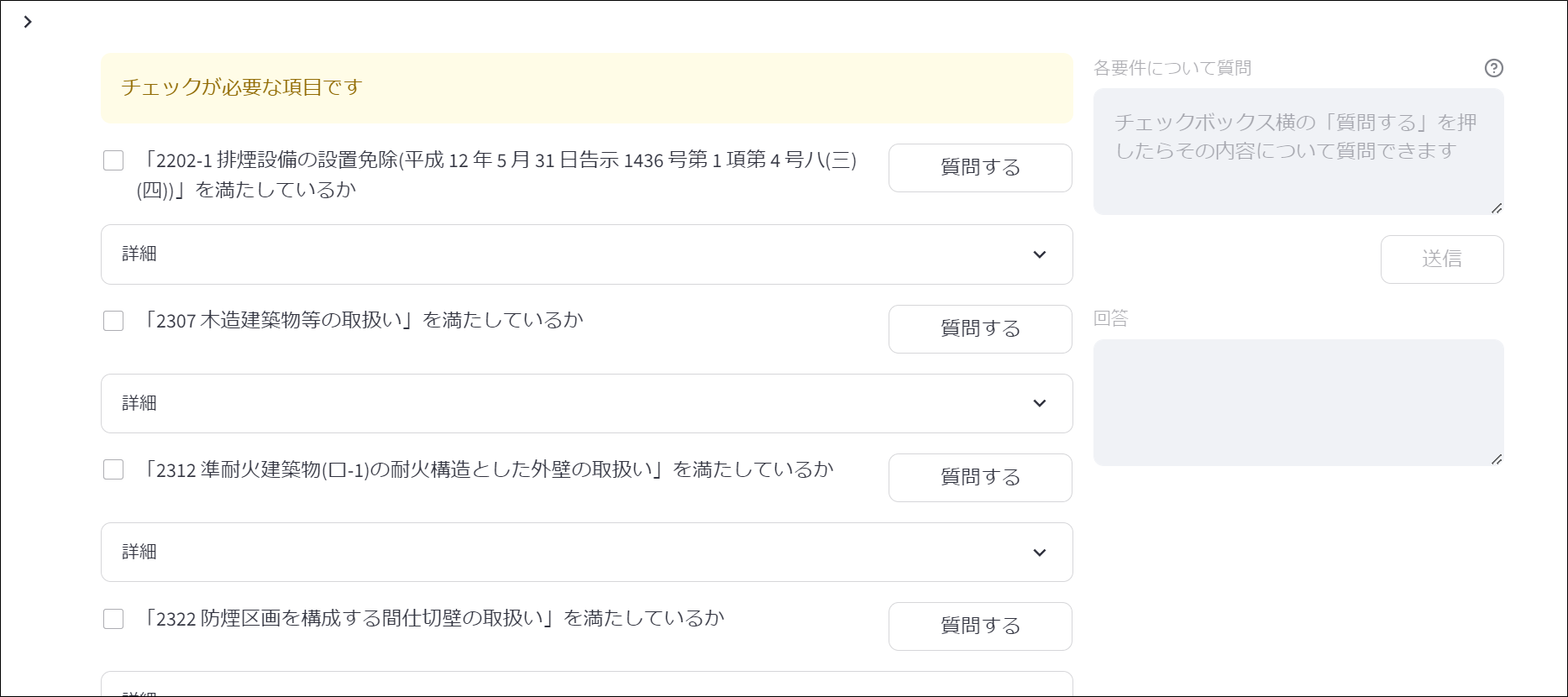Click the 回答 answer display area

point(1298,401)
